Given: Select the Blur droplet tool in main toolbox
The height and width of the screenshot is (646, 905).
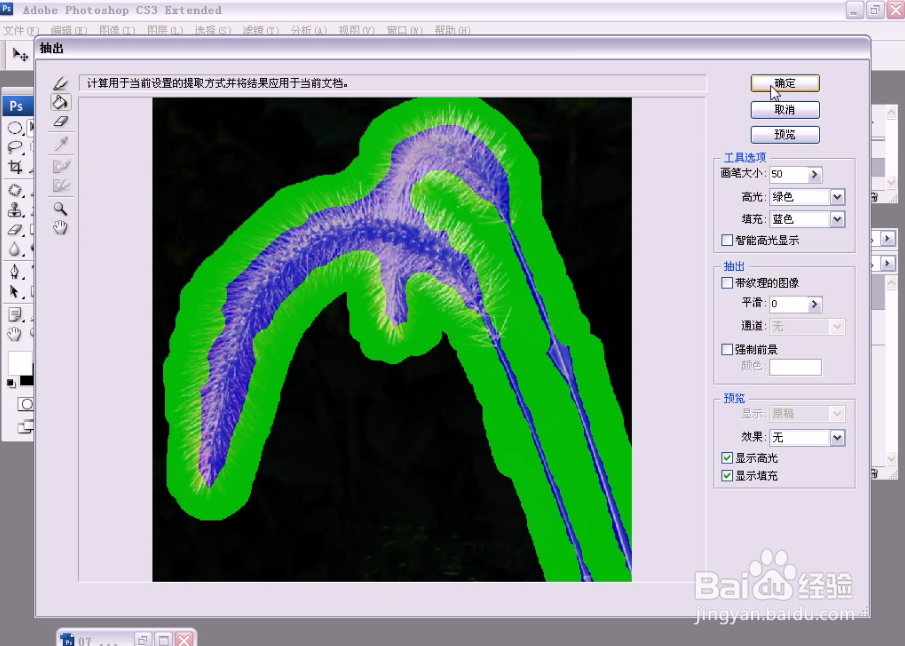Looking at the screenshot, I should pyautogui.click(x=15, y=249).
